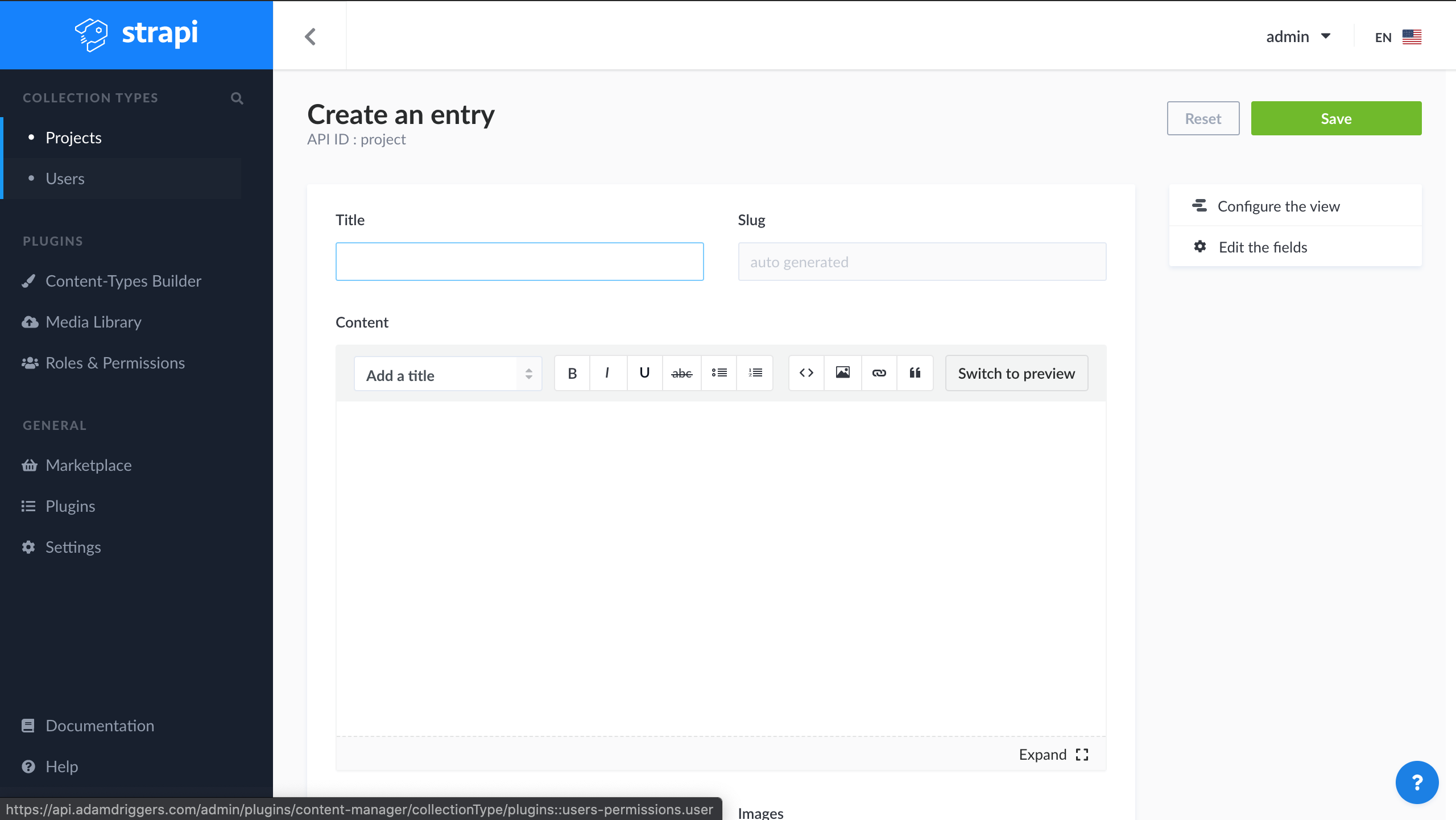Screen dimensions: 1456x820
Task: Open the admin account dropdown
Action: point(1300,36)
